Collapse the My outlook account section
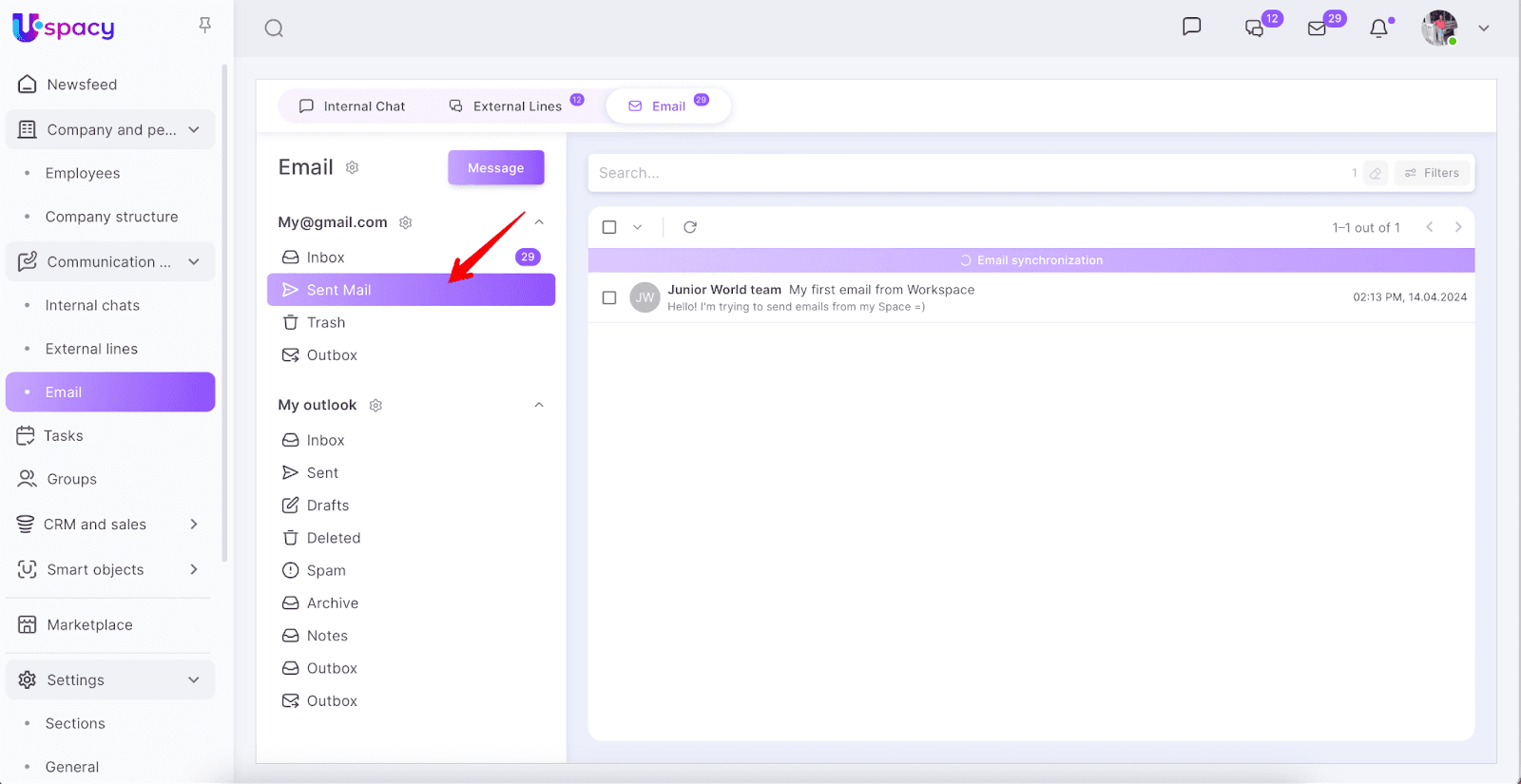This screenshot has height=784, width=1521. coord(539,405)
